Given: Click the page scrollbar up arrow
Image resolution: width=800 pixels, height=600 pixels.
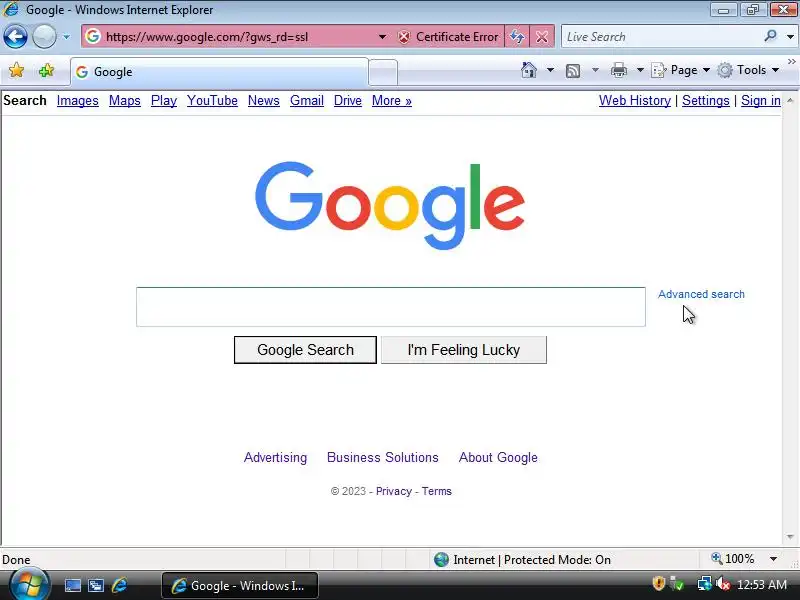Looking at the screenshot, I should (x=790, y=101).
